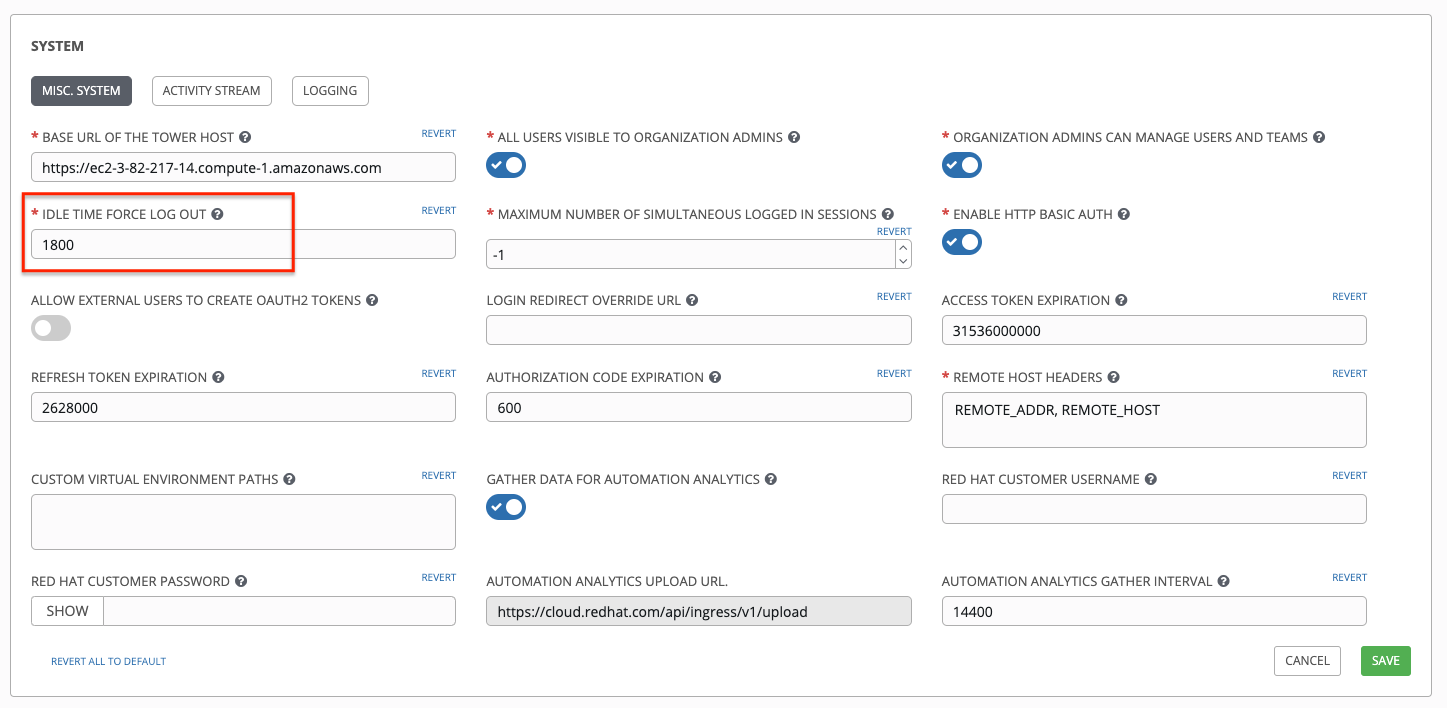Show the Red Hat customer password
This screenshot has width=1447, height=708.
[67, 611]
